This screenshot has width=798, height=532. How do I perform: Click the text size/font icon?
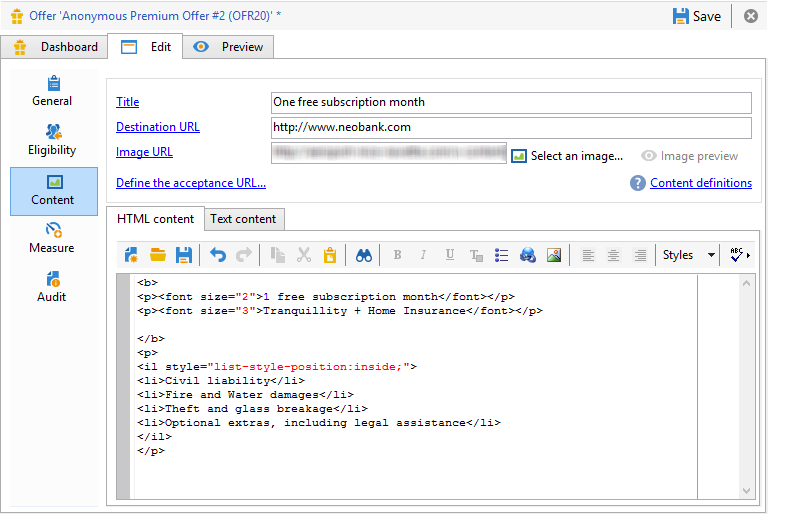pyautogui.click(x=476, y=255)
